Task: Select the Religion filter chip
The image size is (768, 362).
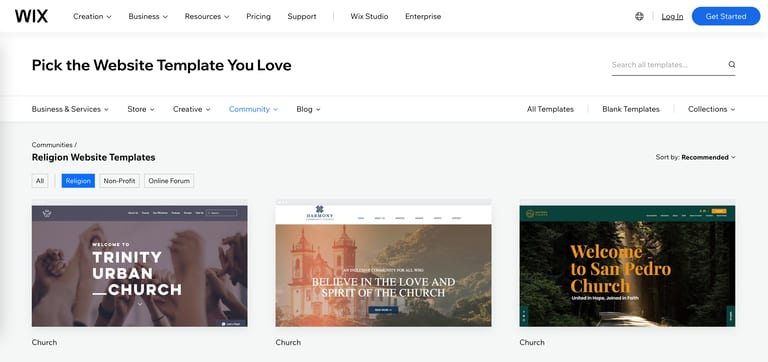Action: tap(78, 181)
